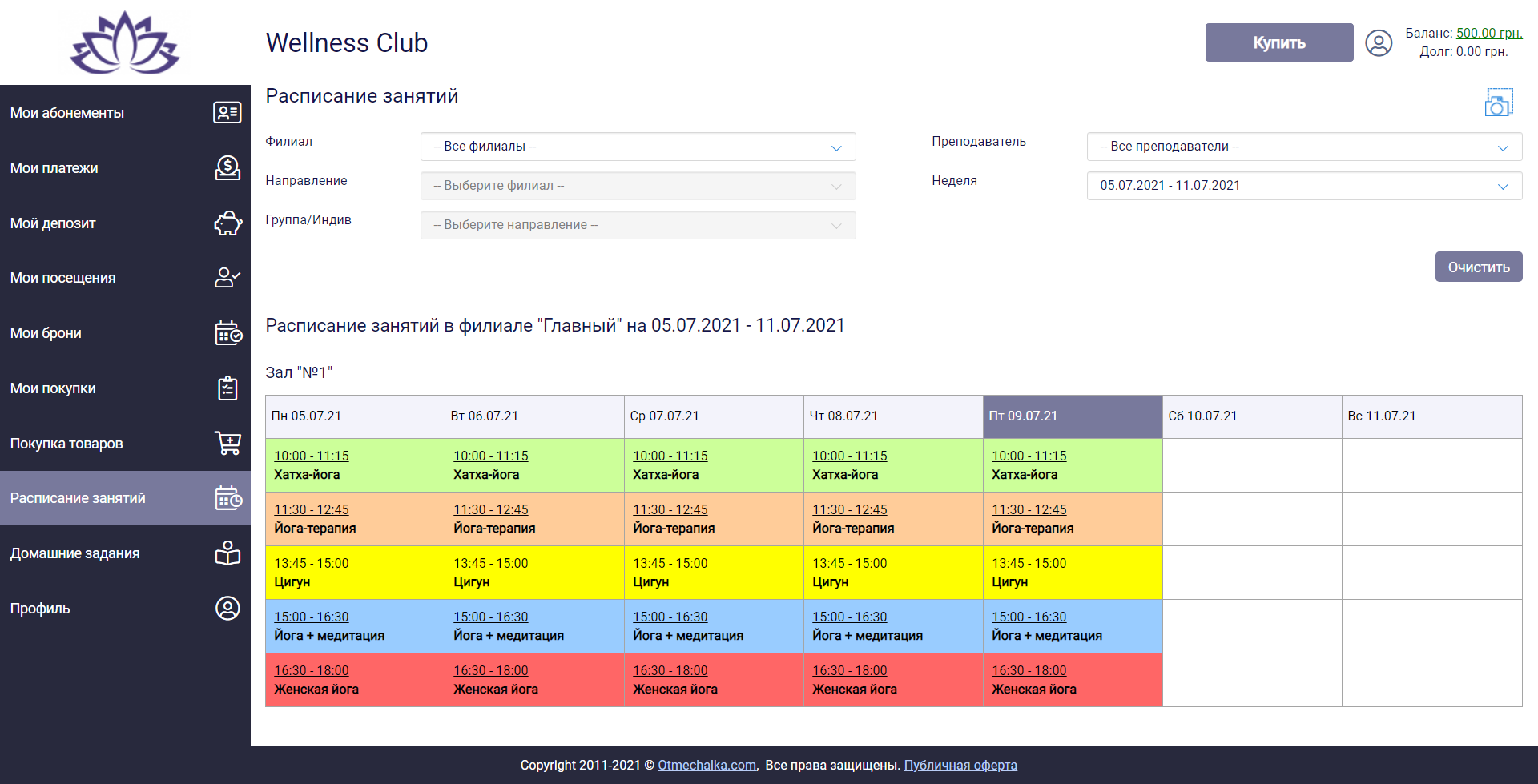Image resolution: width=1538 pixels, height=784 pixels.
Task: Open Monday 10:00 - 11:15 Хатха-йога class
Action: click(312, 456)
